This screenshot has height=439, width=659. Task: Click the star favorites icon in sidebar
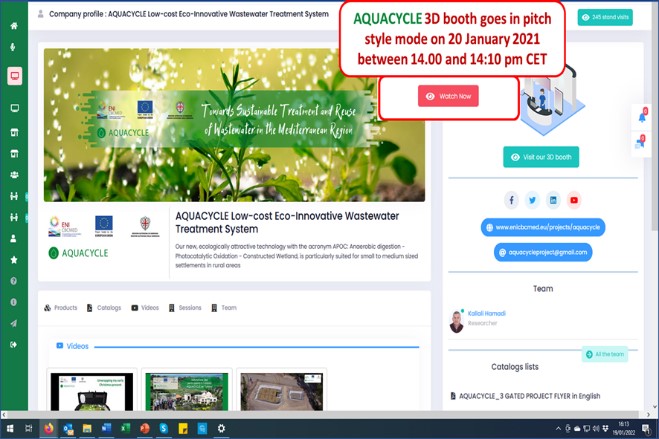(14, 260)
